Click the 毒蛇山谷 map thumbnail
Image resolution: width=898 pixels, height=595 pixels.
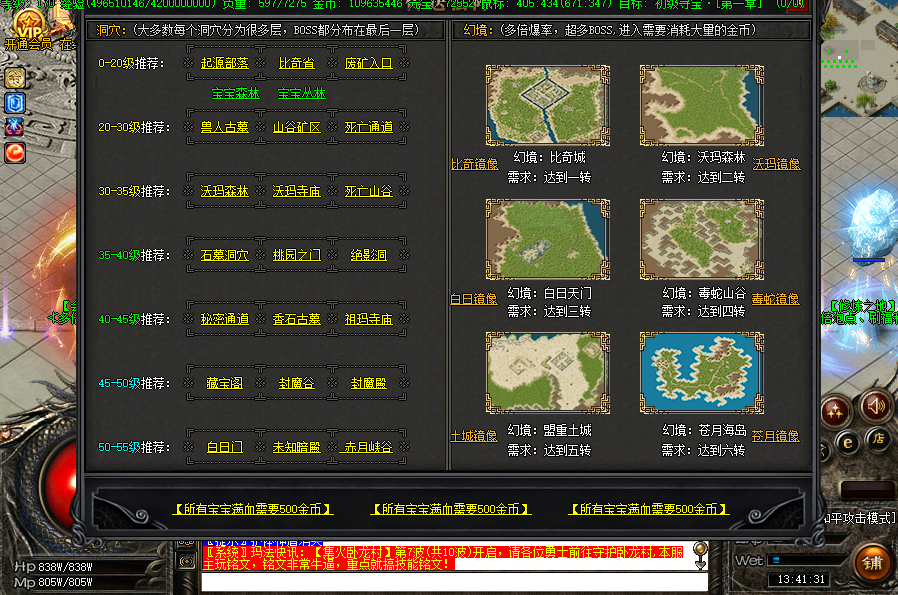[x=701, y=238]
